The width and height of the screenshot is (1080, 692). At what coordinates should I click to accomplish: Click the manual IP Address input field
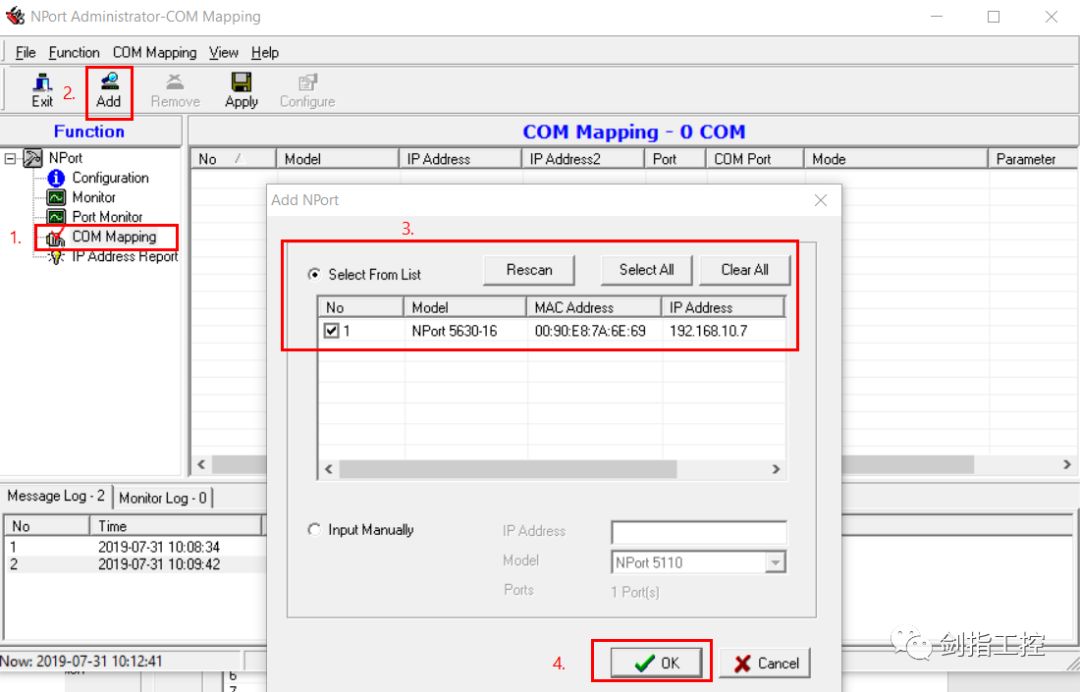698,532
